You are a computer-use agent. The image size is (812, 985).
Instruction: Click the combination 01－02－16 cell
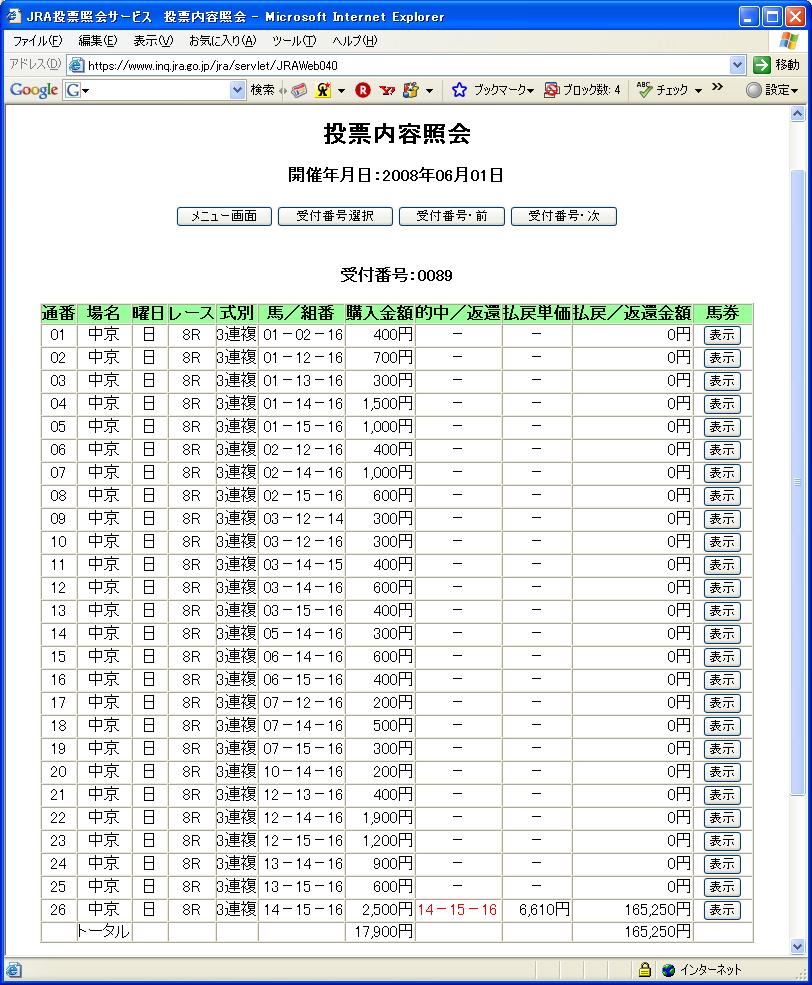click(x=303, y=335)
